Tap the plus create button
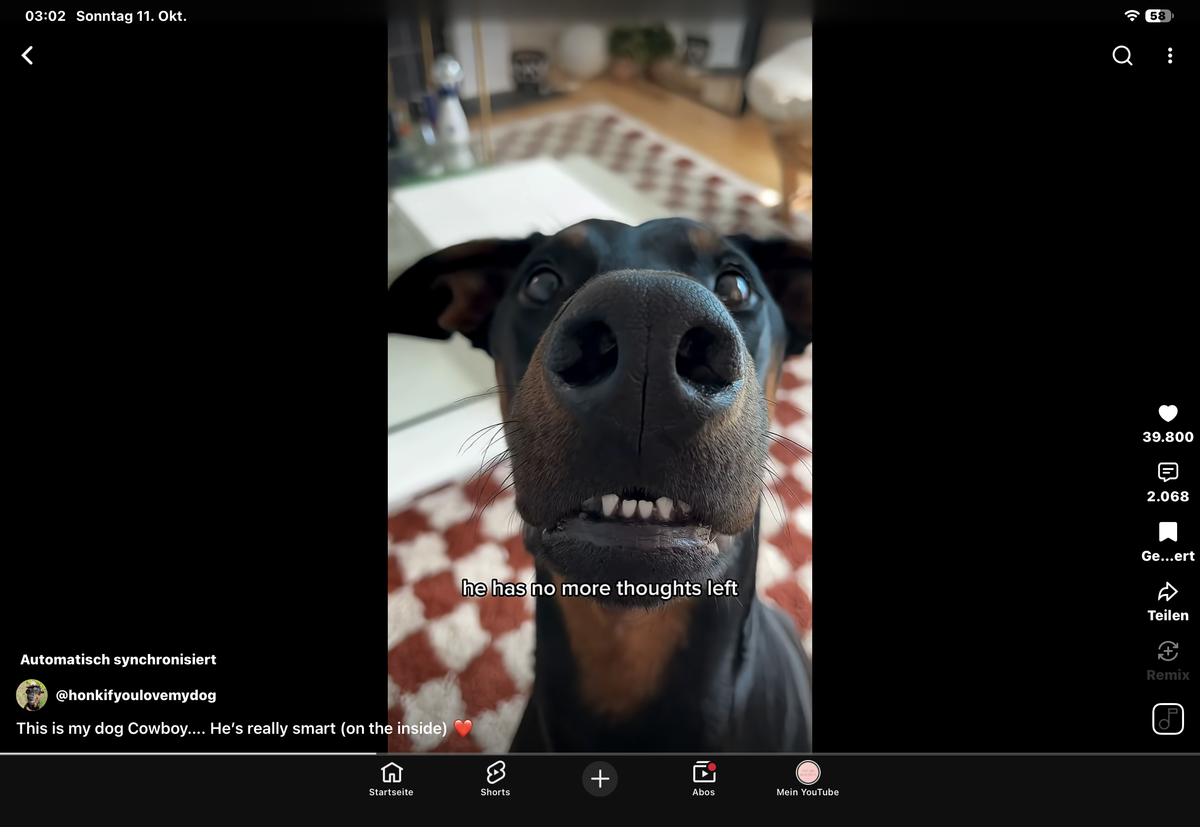 point(600,779)
